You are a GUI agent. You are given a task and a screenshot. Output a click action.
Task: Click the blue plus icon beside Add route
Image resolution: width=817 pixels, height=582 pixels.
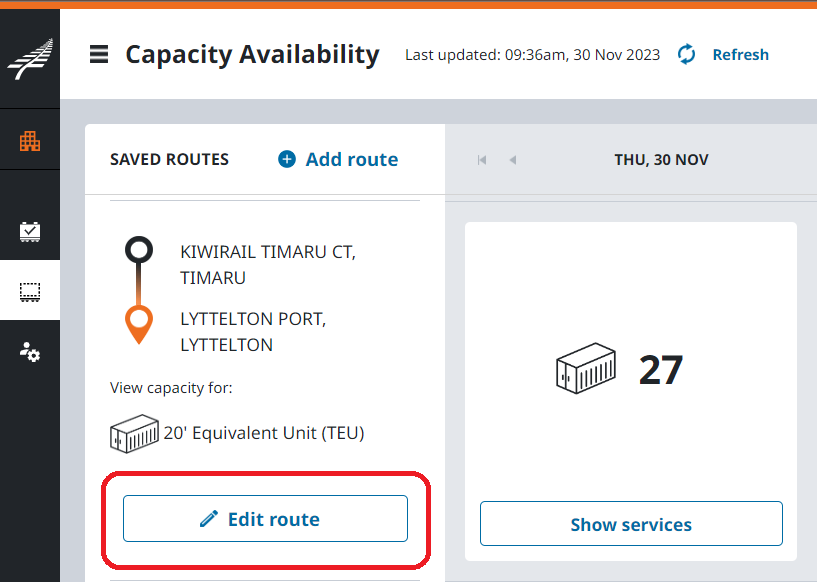[287, 159]
